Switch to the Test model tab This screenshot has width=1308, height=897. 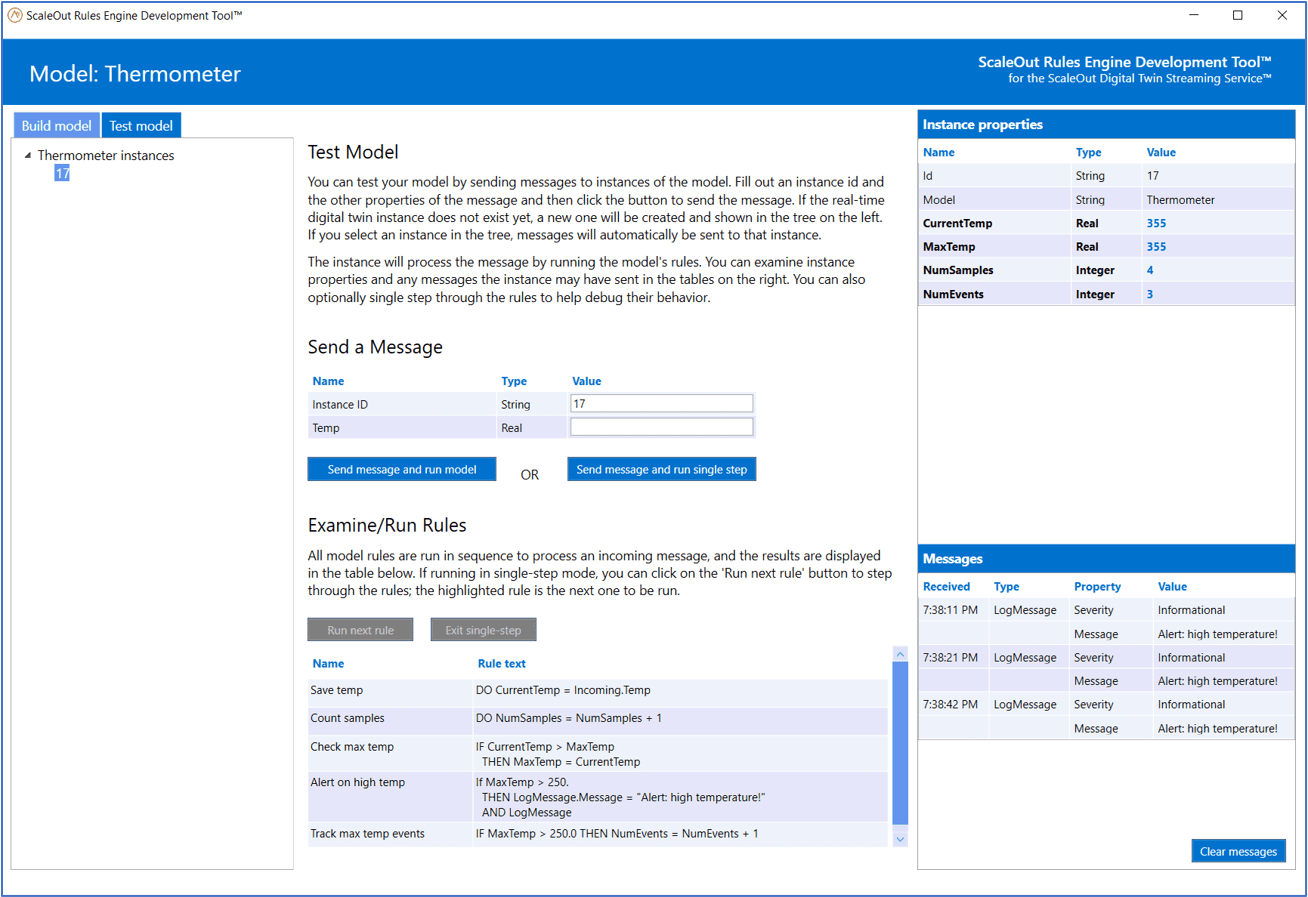click(141, 126)
